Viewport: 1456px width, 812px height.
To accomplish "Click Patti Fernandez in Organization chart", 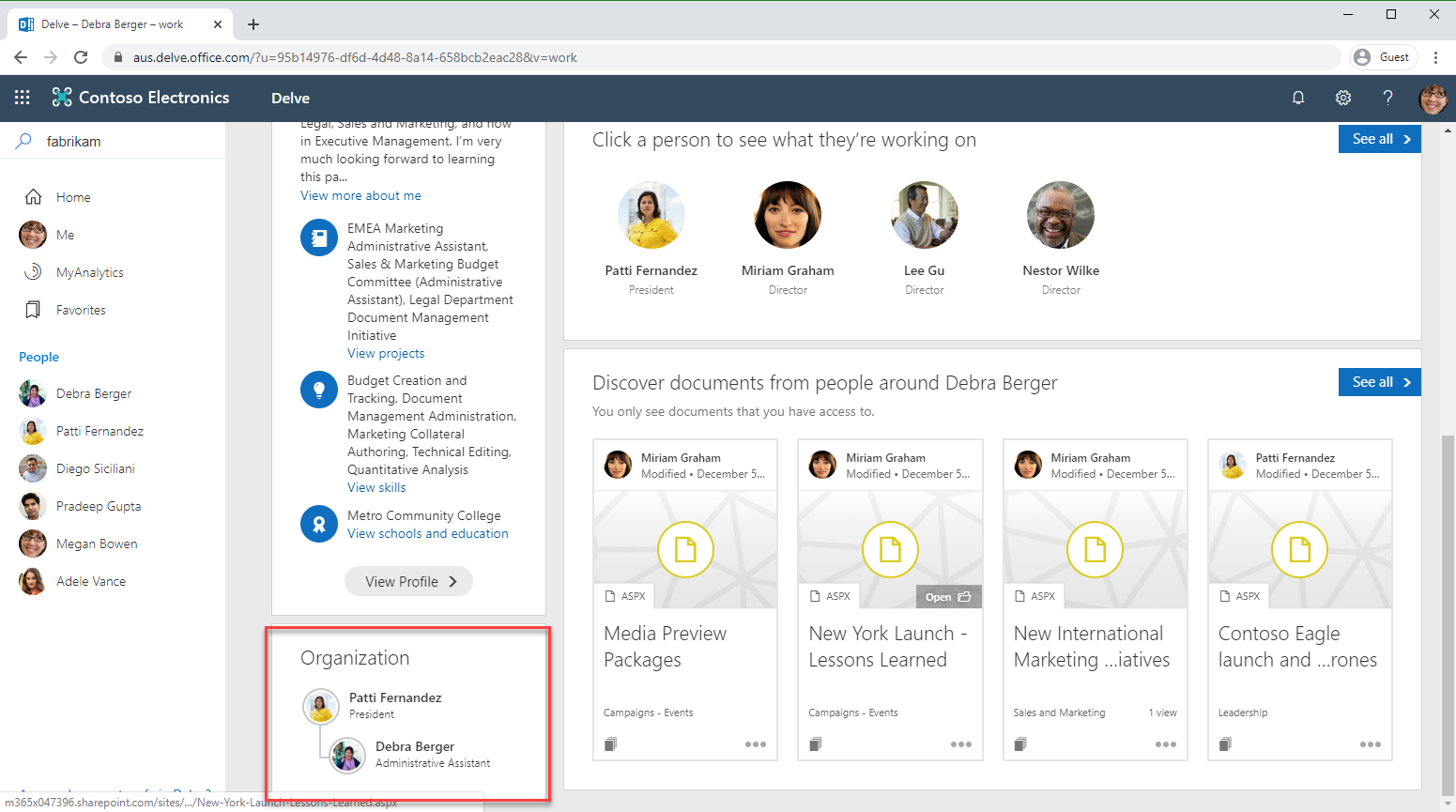I will coord(373,705).
